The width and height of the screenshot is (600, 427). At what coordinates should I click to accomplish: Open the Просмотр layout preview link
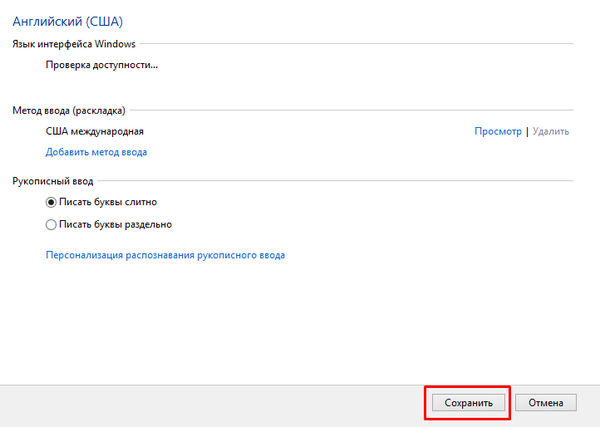point(498,131)
